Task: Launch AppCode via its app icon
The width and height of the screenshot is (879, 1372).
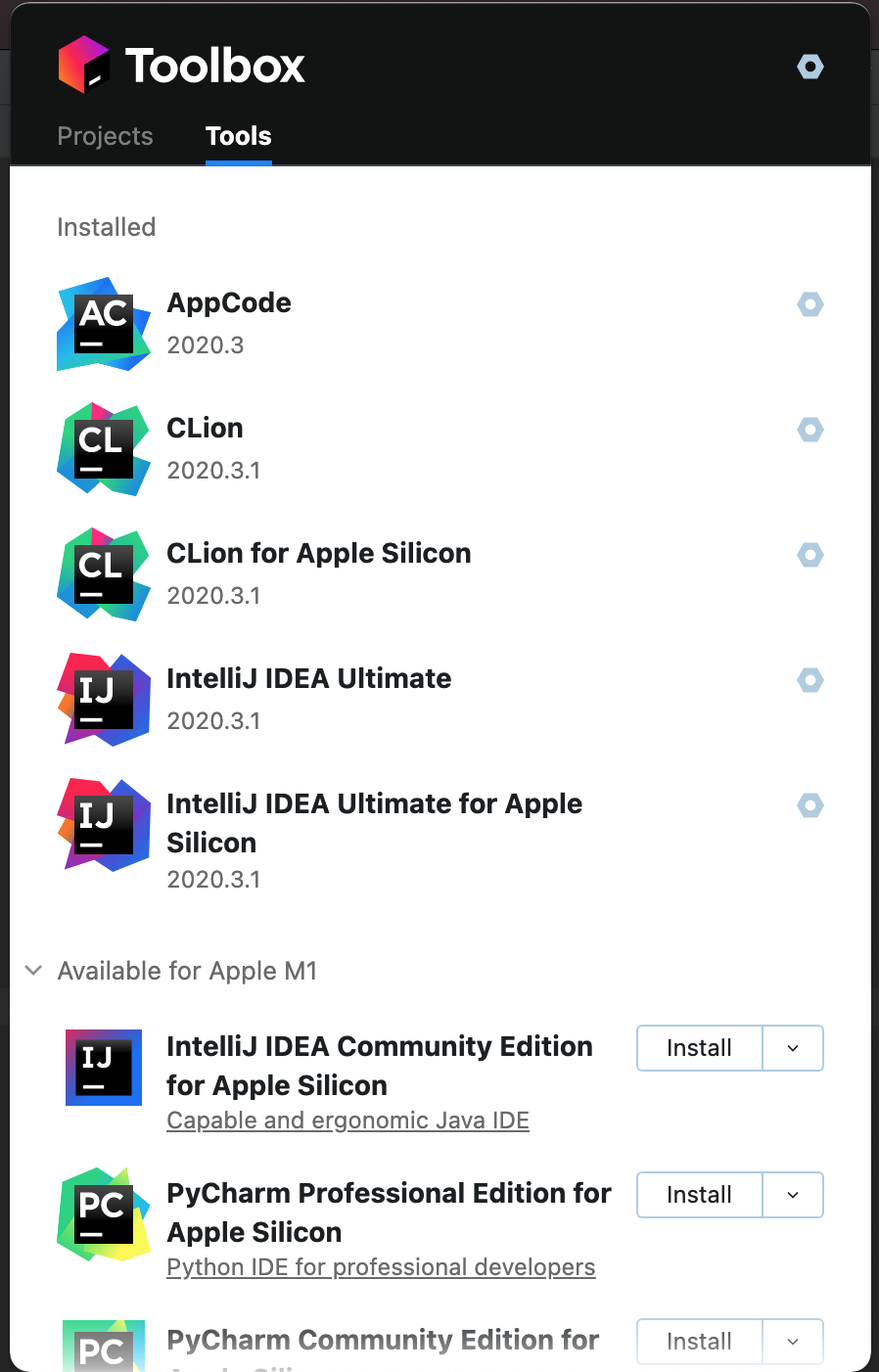Action: 104,324
